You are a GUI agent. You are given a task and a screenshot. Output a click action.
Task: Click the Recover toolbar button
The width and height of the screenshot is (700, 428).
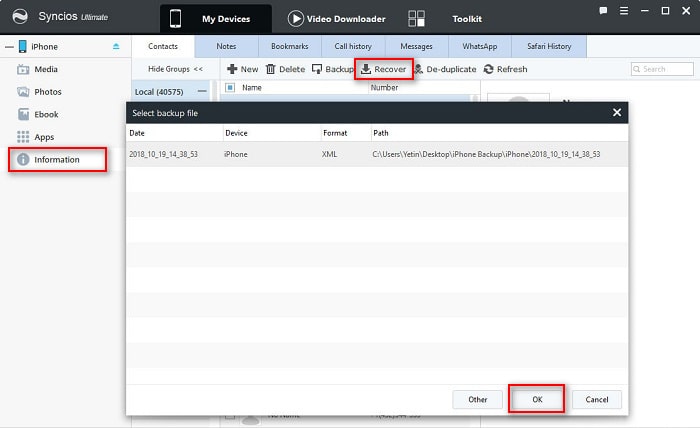tap(384, 69)
